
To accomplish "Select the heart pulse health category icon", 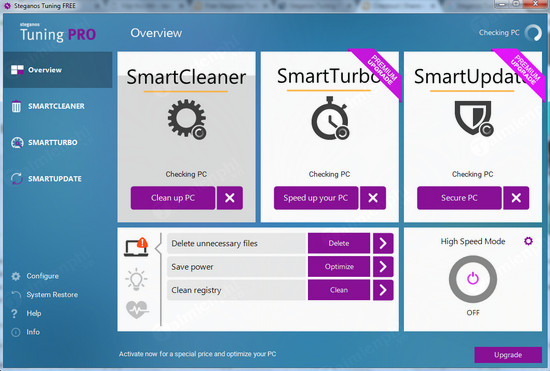I will point(137,310).
